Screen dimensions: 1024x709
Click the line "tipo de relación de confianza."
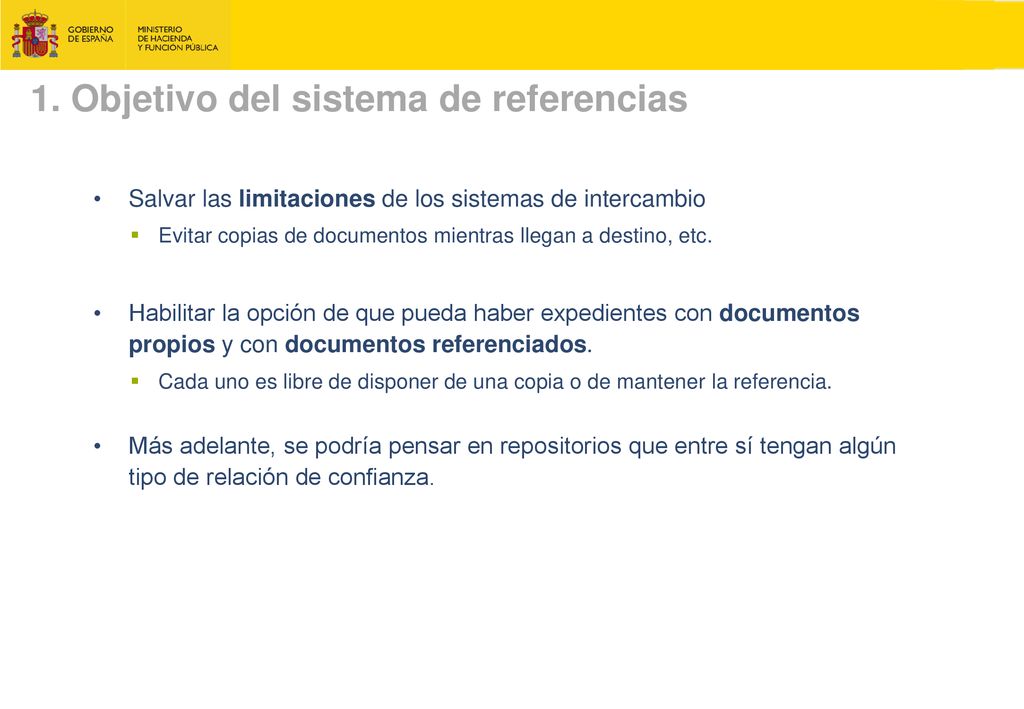tap(281, 477)
